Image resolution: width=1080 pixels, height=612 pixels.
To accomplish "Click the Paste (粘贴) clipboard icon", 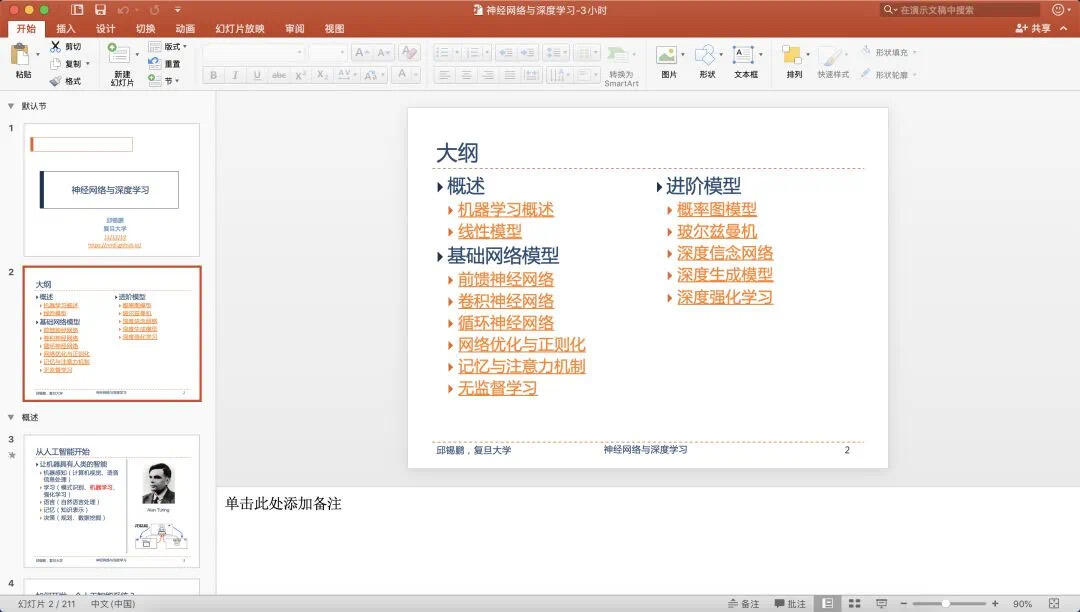I will click(21, 55).
